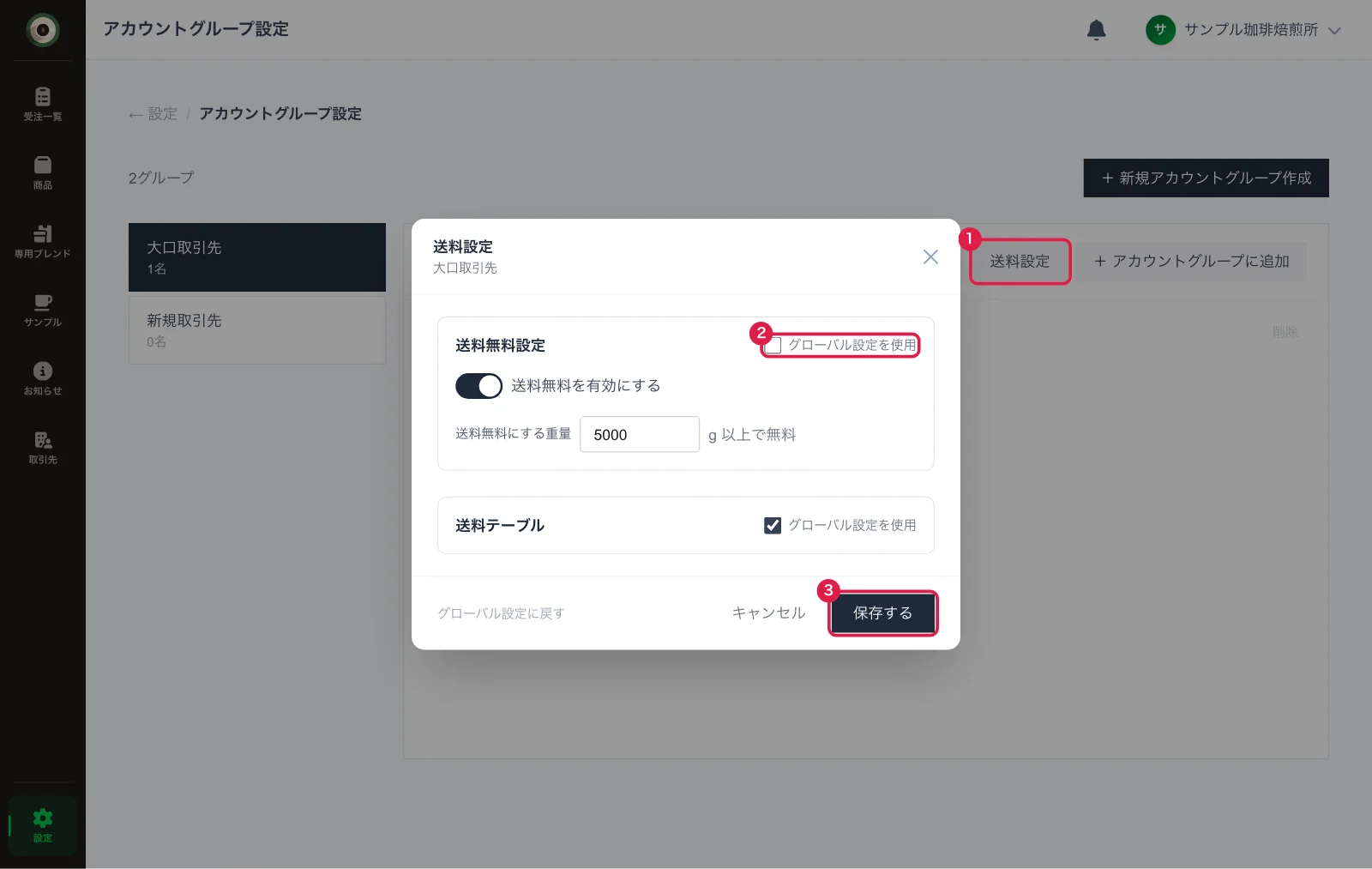
Task: Click the green サ account avatar
Action: click(1160, 30)
